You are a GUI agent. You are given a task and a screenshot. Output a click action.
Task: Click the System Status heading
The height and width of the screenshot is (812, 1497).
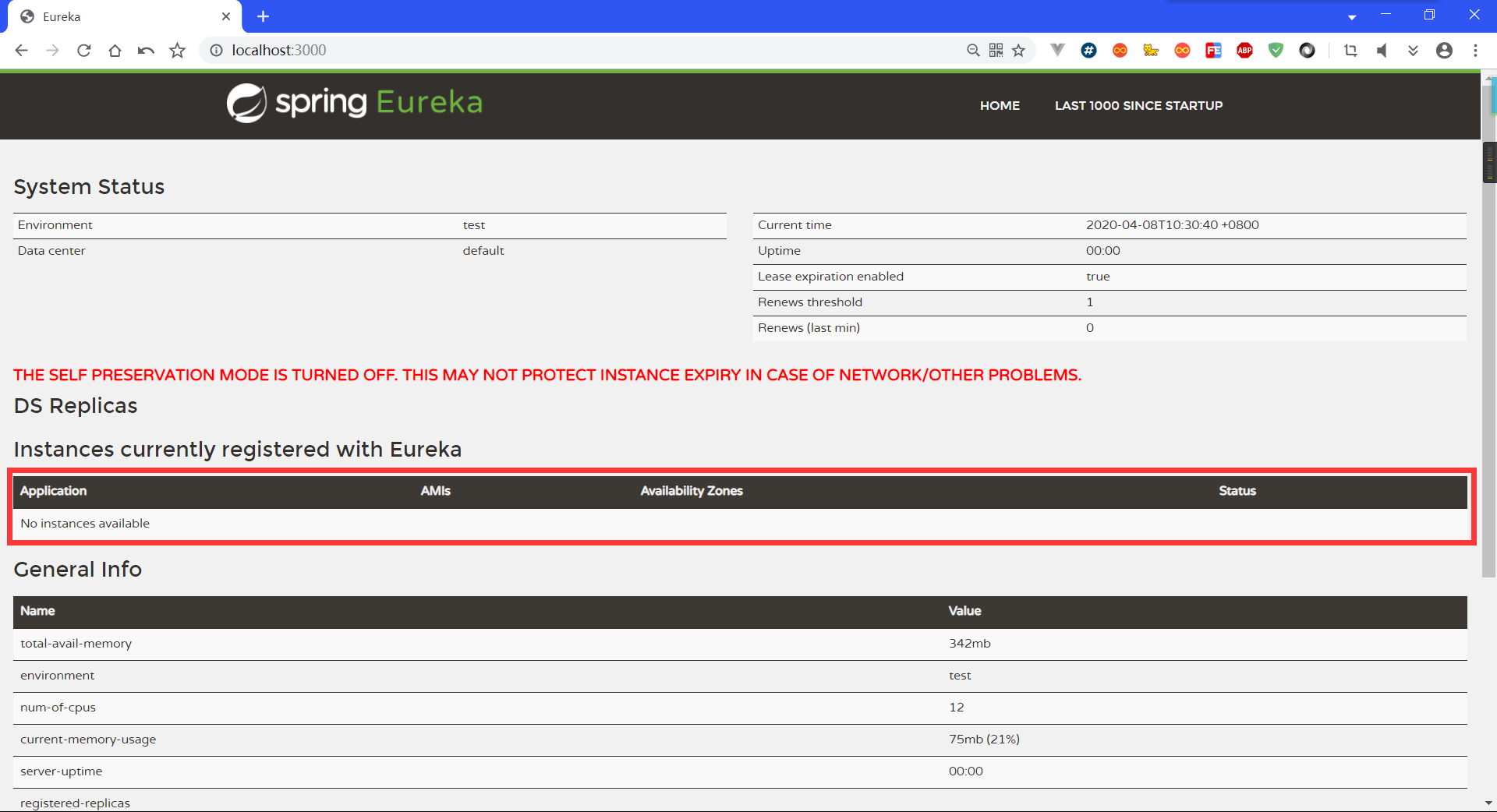[89, 187]
